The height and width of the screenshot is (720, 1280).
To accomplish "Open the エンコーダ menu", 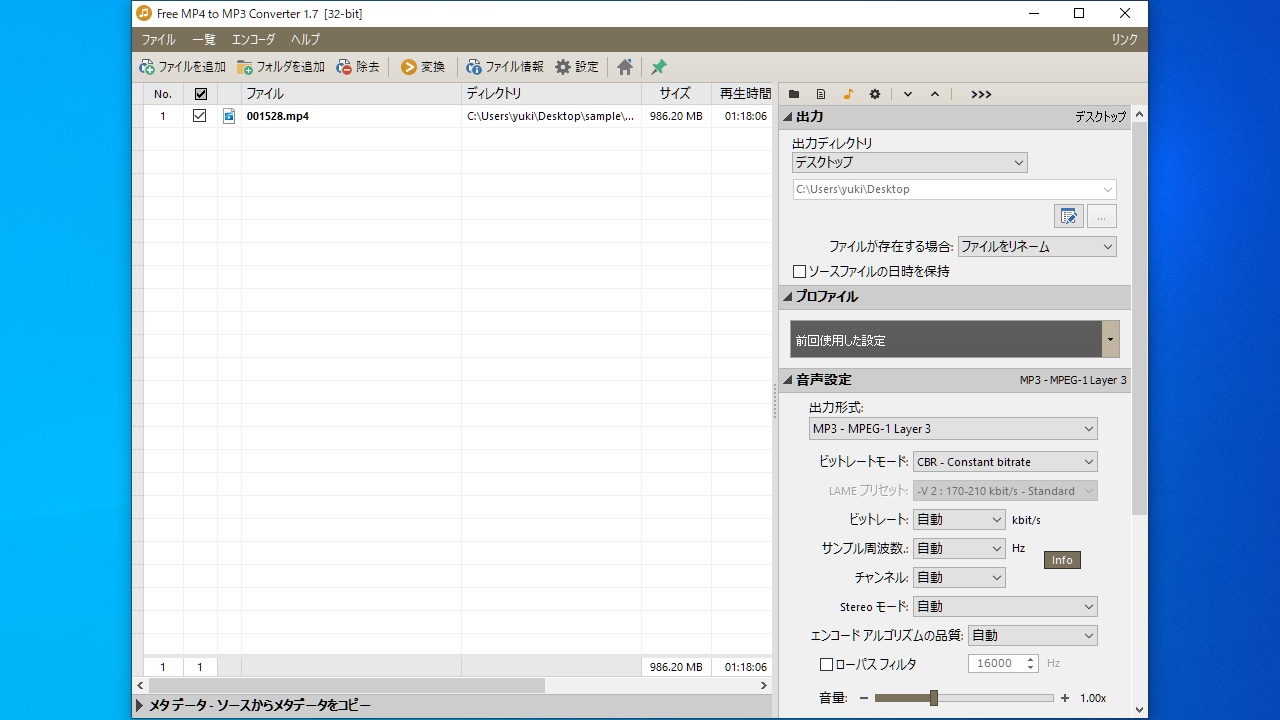I will coord(253,40).
